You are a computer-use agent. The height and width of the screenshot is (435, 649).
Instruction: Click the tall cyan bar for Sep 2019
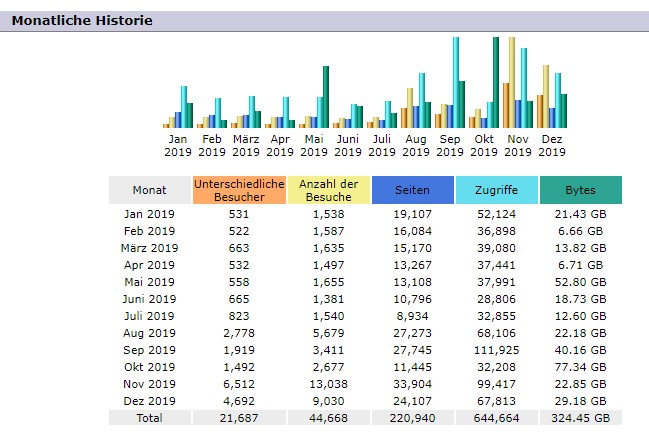pyautogui.click(x=455, y=82)
